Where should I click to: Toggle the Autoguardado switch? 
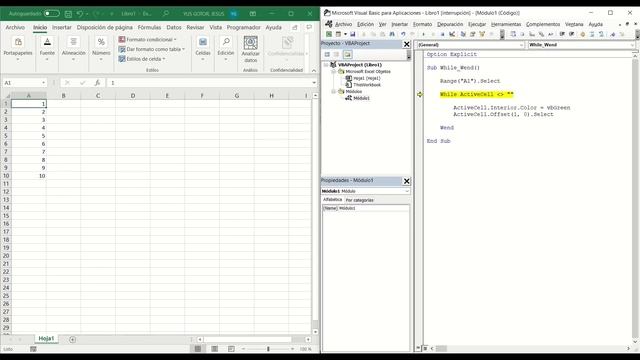point(51,13)
